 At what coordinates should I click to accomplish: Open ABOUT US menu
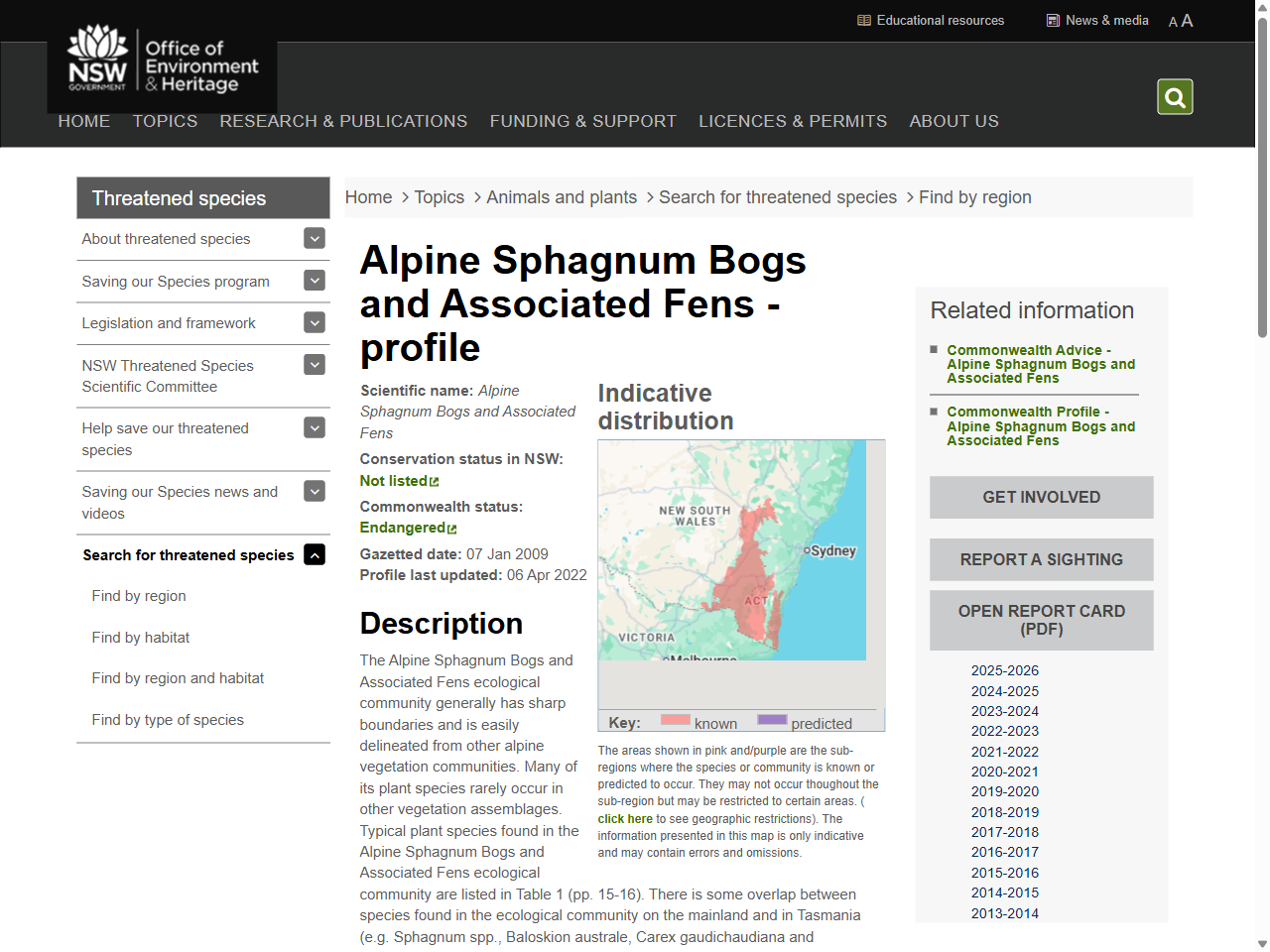pyautogui.click(x=954, y=121)
